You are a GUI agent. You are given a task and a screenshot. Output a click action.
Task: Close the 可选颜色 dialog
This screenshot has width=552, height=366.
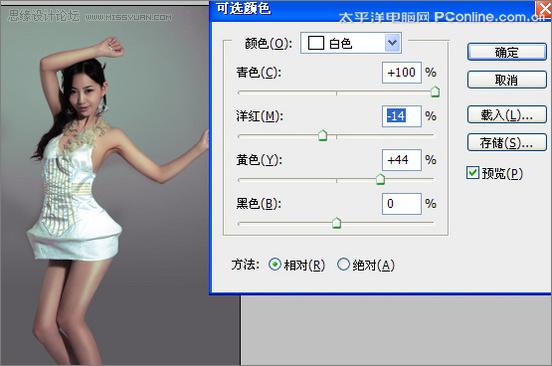(x=544, y=8)
